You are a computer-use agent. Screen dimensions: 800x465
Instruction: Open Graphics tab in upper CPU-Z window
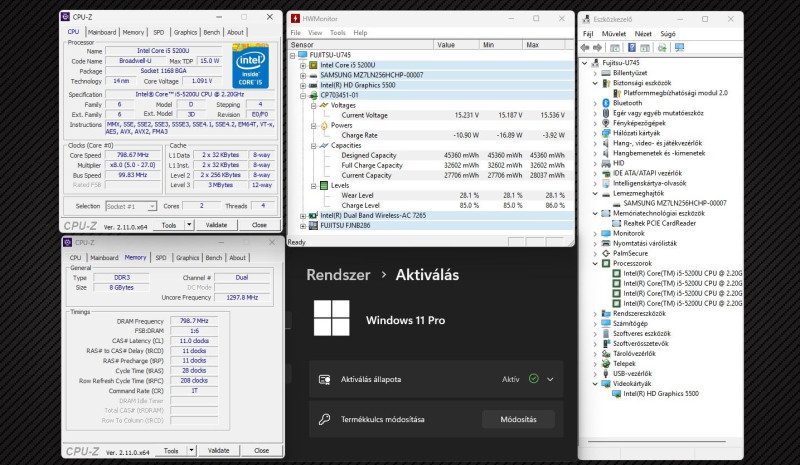click(185, 32)
